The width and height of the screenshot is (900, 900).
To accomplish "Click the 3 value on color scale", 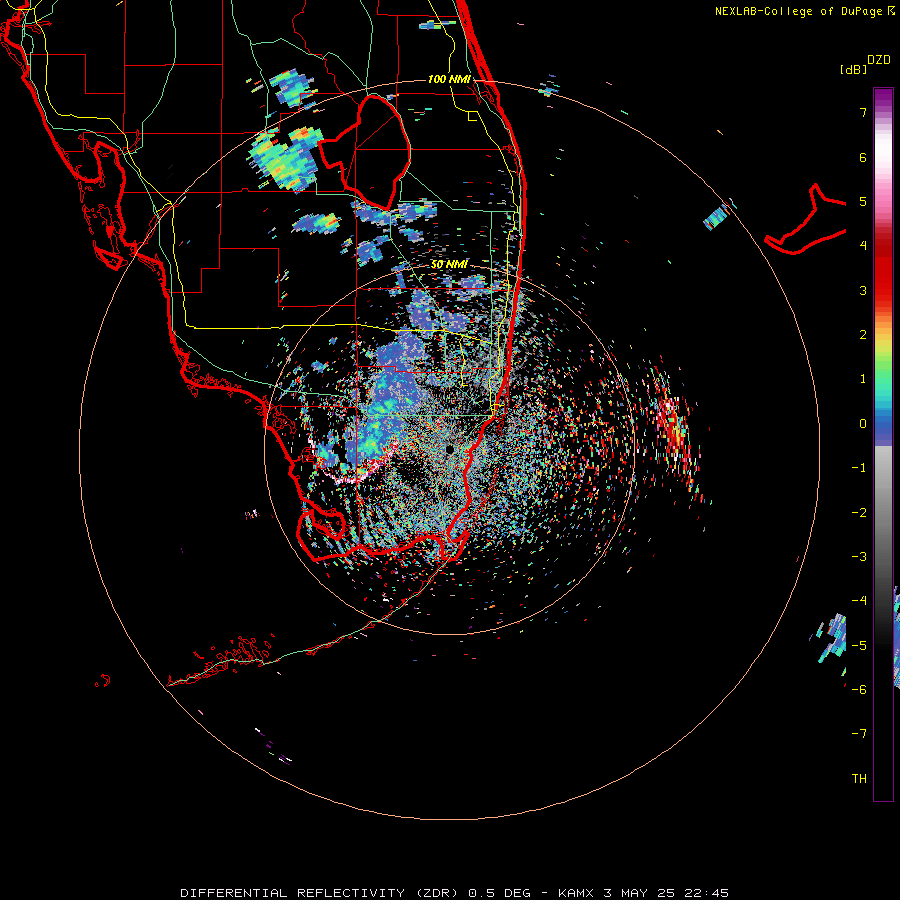I will [863, 290].
